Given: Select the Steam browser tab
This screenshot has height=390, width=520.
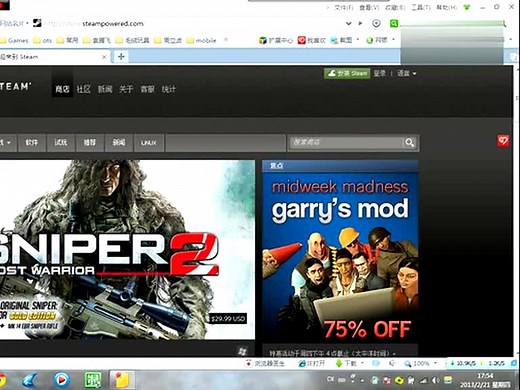Looking at the screenshot, I should [53, 57].
